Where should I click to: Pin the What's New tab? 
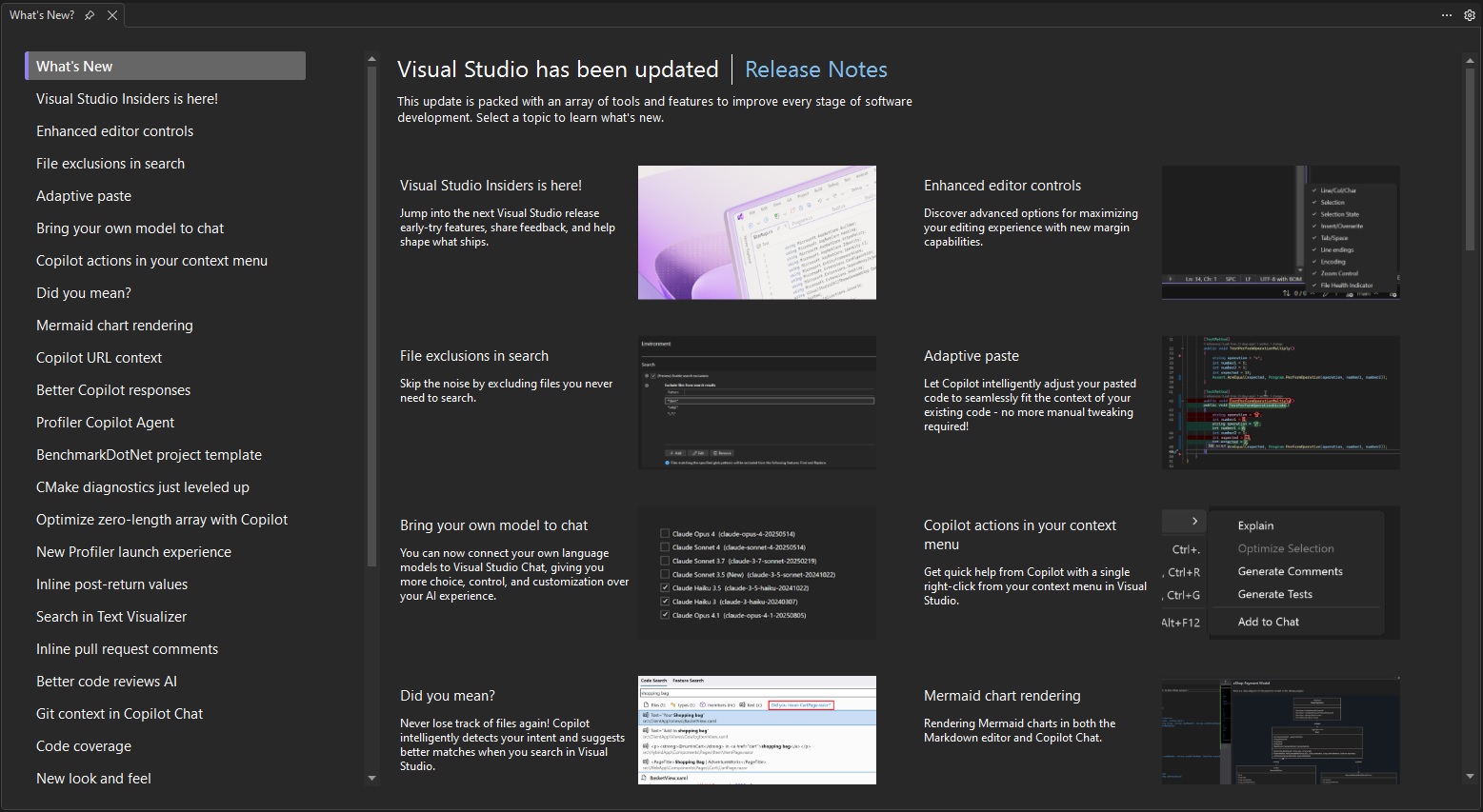click(88, 14)
